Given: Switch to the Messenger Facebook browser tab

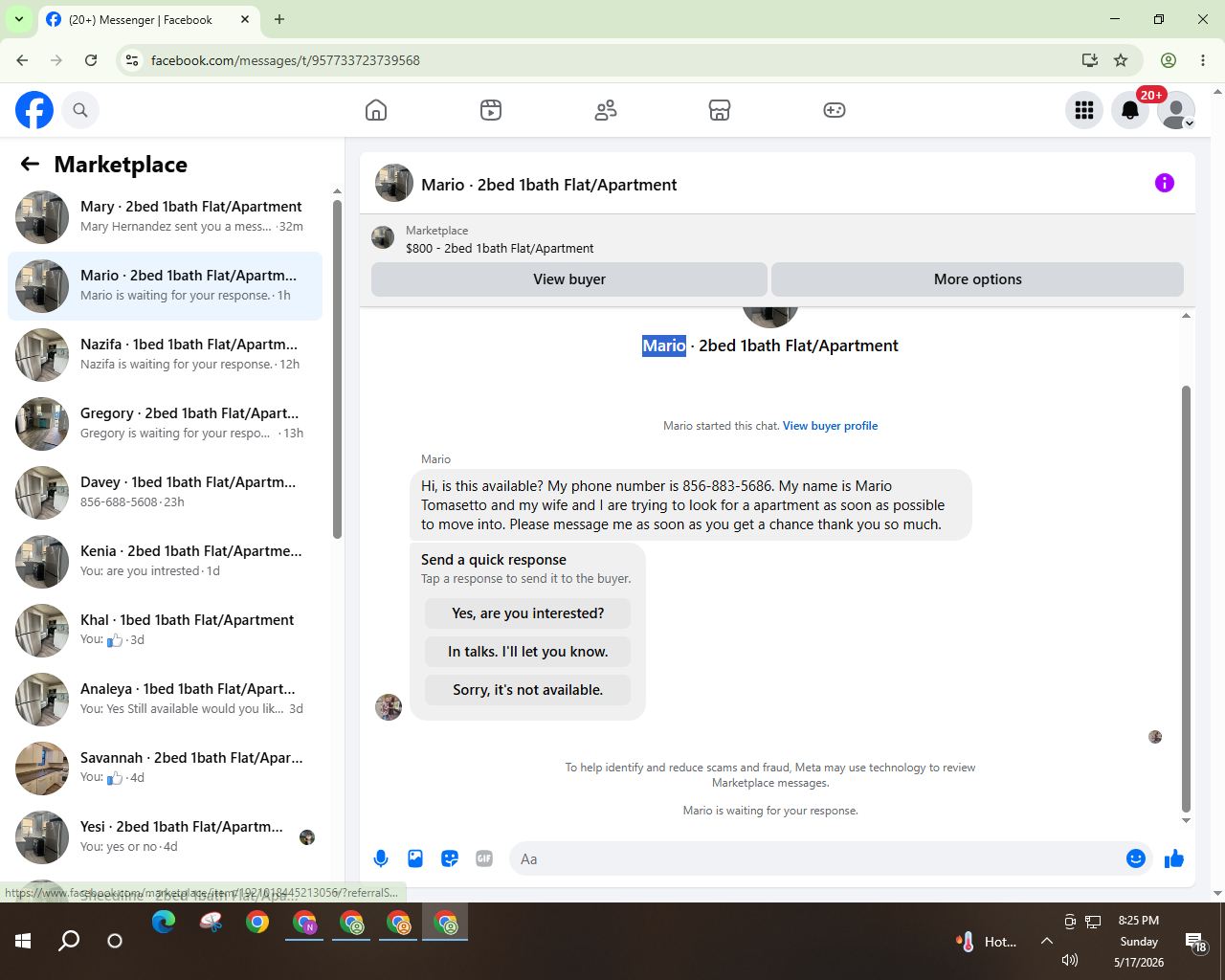Looking at the screenshot, I should pyautogui.click(x=140, y=19).
